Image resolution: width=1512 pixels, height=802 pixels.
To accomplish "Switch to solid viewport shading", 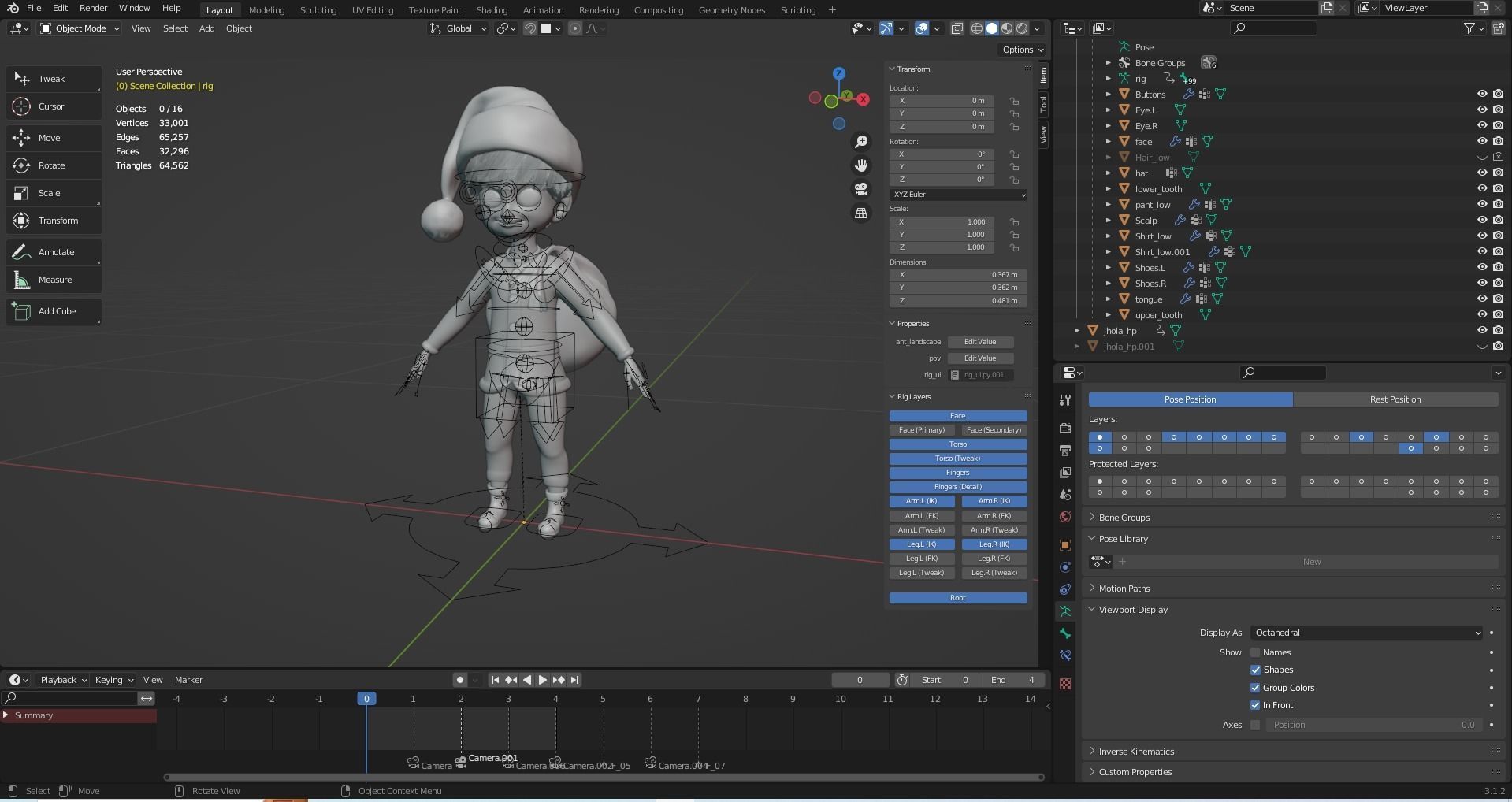I will click(x=992, y=28).
